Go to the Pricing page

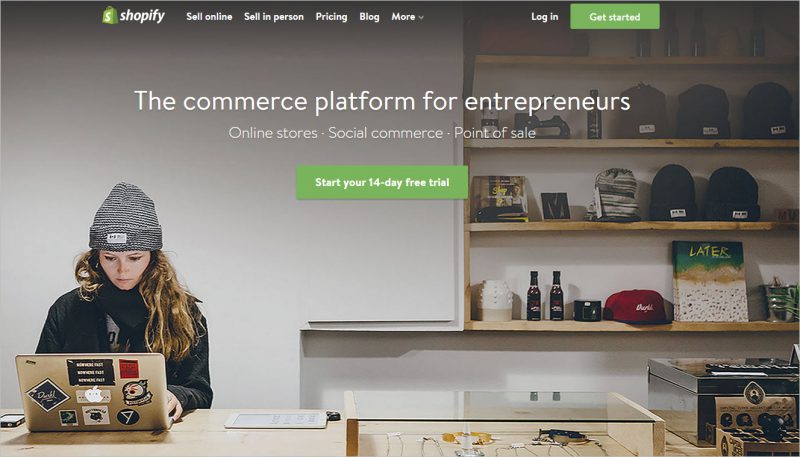click(331, 17)
